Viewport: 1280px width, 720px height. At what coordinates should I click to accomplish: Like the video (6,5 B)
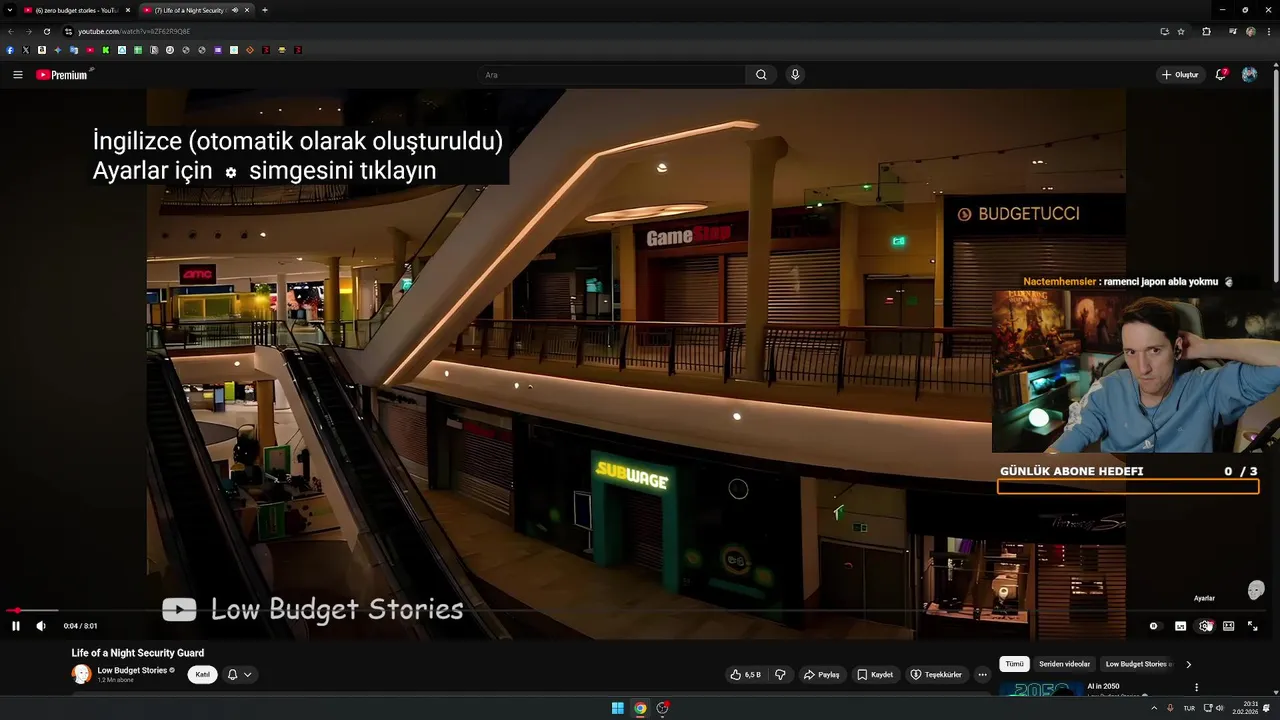745,675
